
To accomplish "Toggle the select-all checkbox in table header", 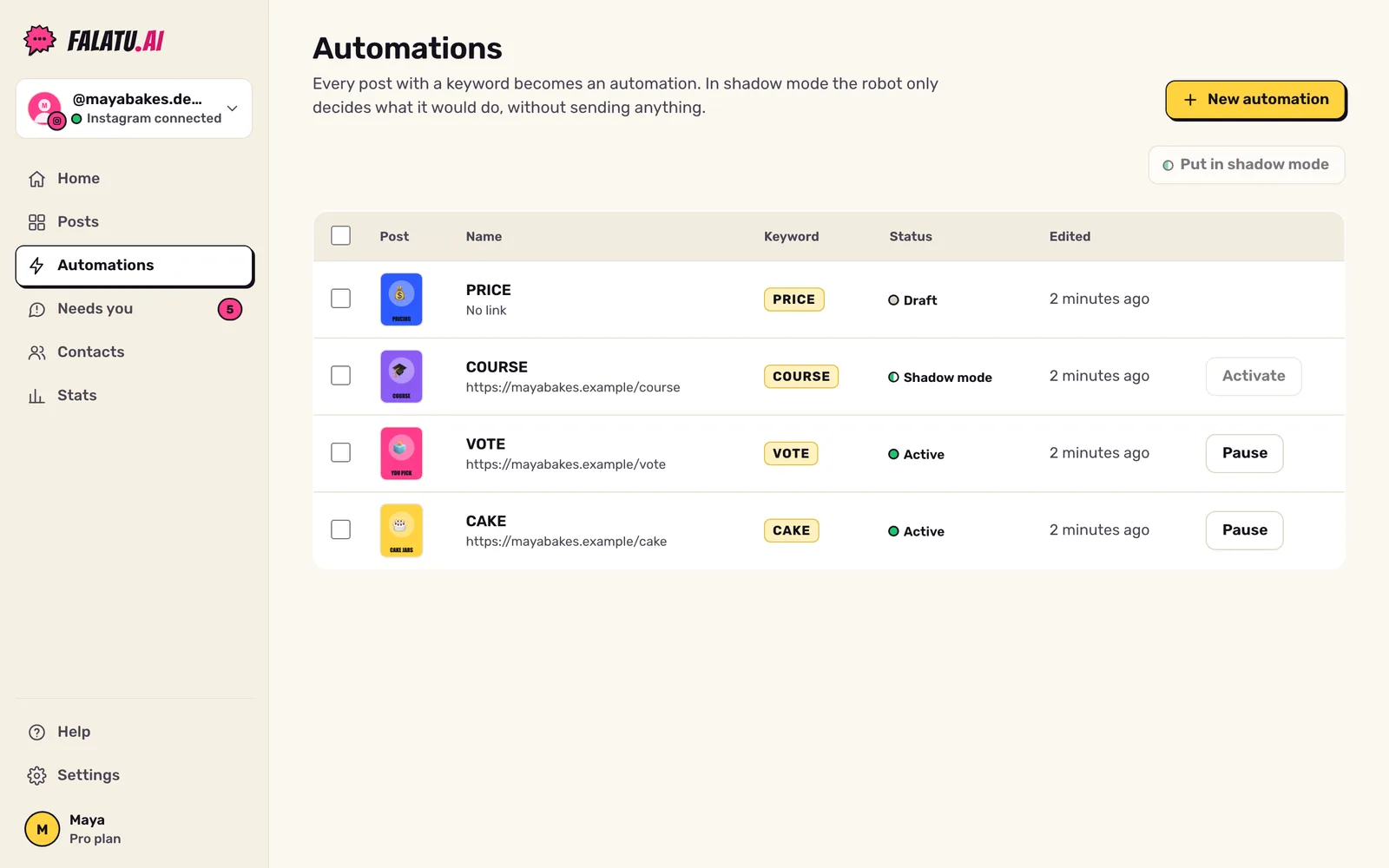I will pos(340,235).
